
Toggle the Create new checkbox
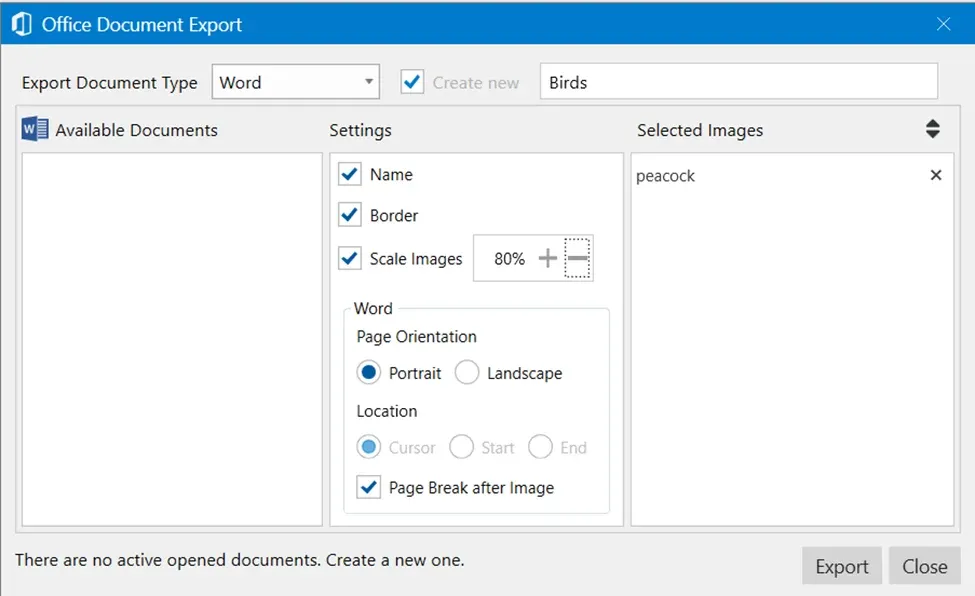pyautogui.click(x=412, y=82)
